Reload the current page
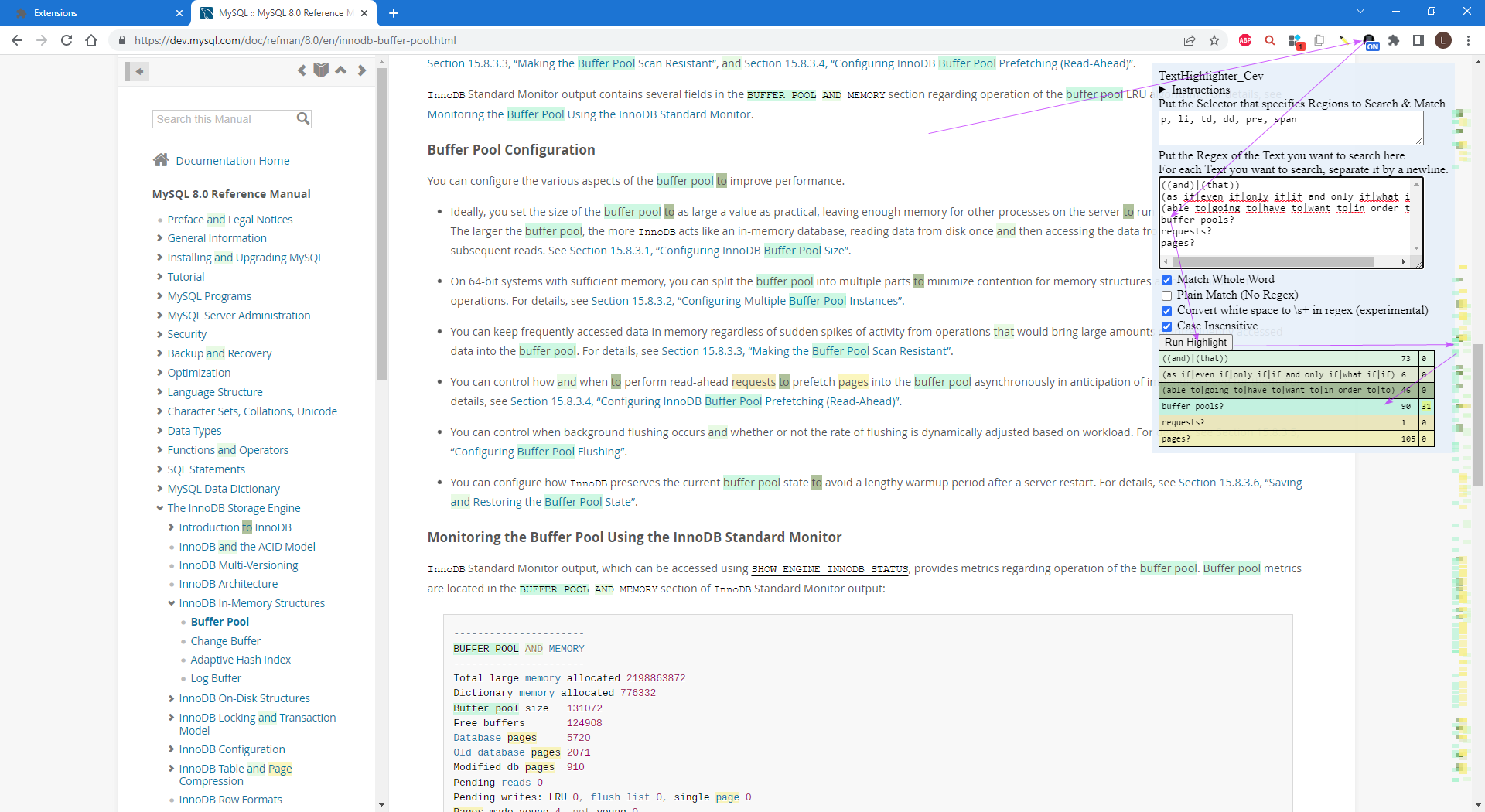This screenshot has width=1485, height=812. (x=67, y=40)
